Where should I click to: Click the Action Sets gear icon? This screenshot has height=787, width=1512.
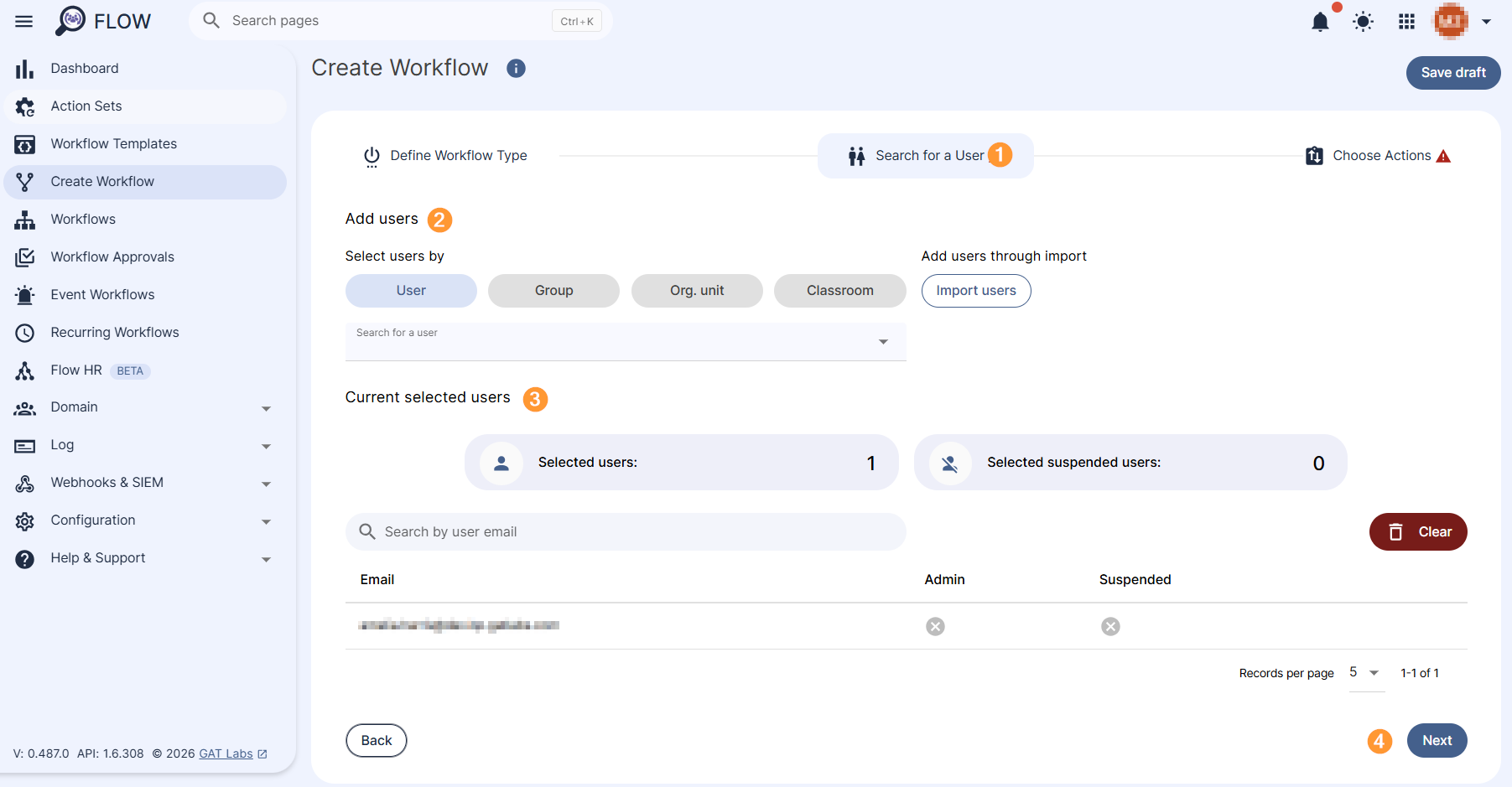tap(25, 106)
